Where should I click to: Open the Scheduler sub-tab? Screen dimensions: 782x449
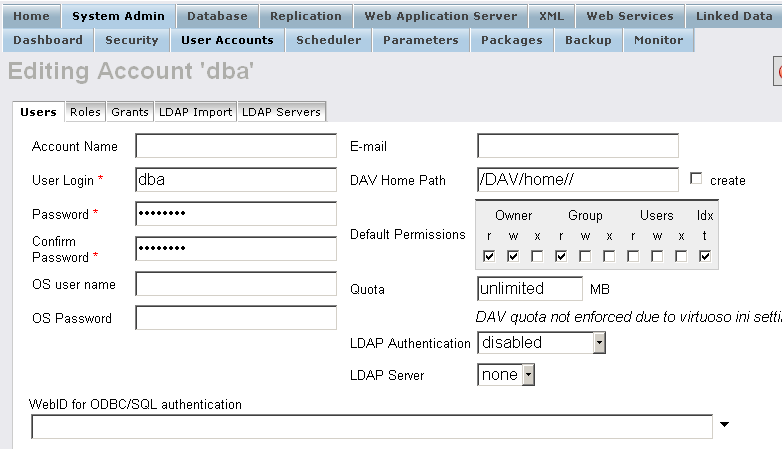click(329, 40)
